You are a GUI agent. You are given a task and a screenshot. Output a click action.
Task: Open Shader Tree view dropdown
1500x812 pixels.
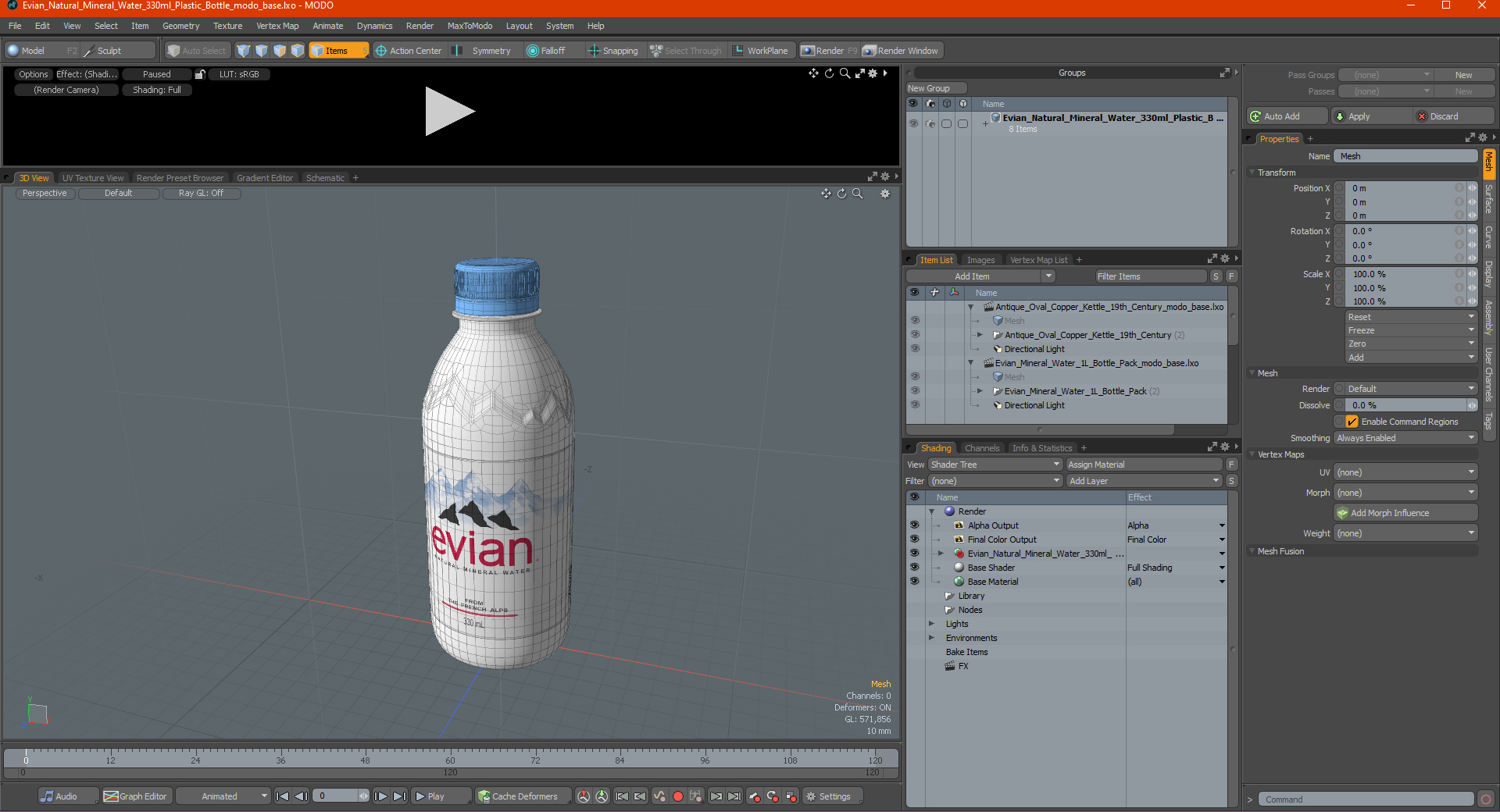click(x=995, y=465)
